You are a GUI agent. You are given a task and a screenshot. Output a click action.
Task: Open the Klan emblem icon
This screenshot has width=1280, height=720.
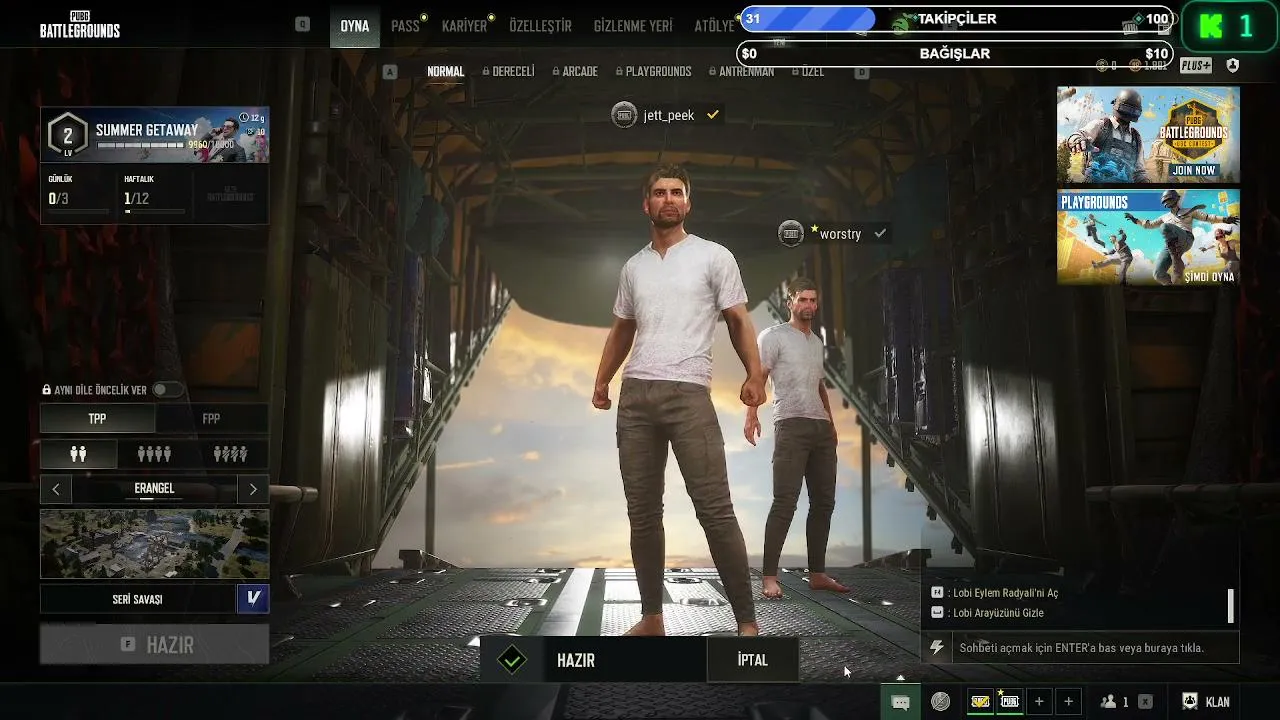point(1190,702)
